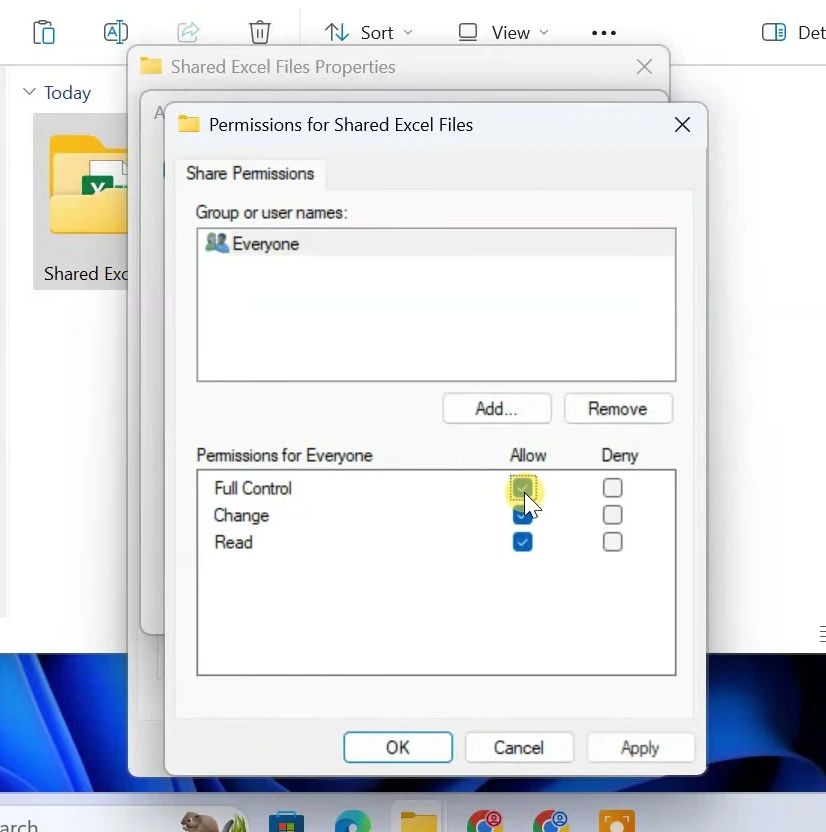This screenshot has height=832, width=826.
Task: Open the first Chrome profile taskbar icon
Action: point(485,821)
